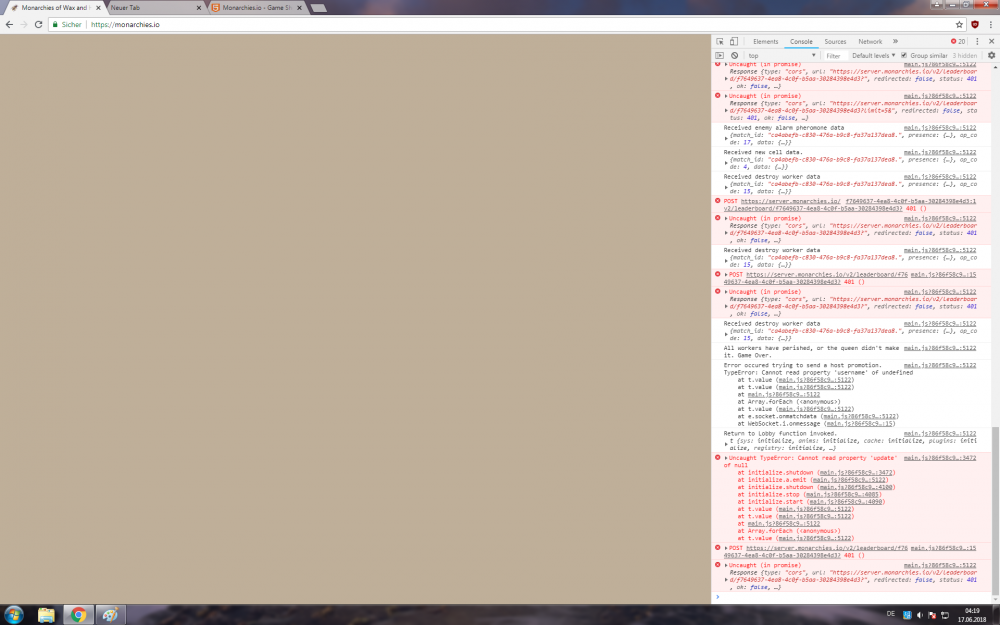
Task: Click the console scrollbar down arrow
Action: 995,601
